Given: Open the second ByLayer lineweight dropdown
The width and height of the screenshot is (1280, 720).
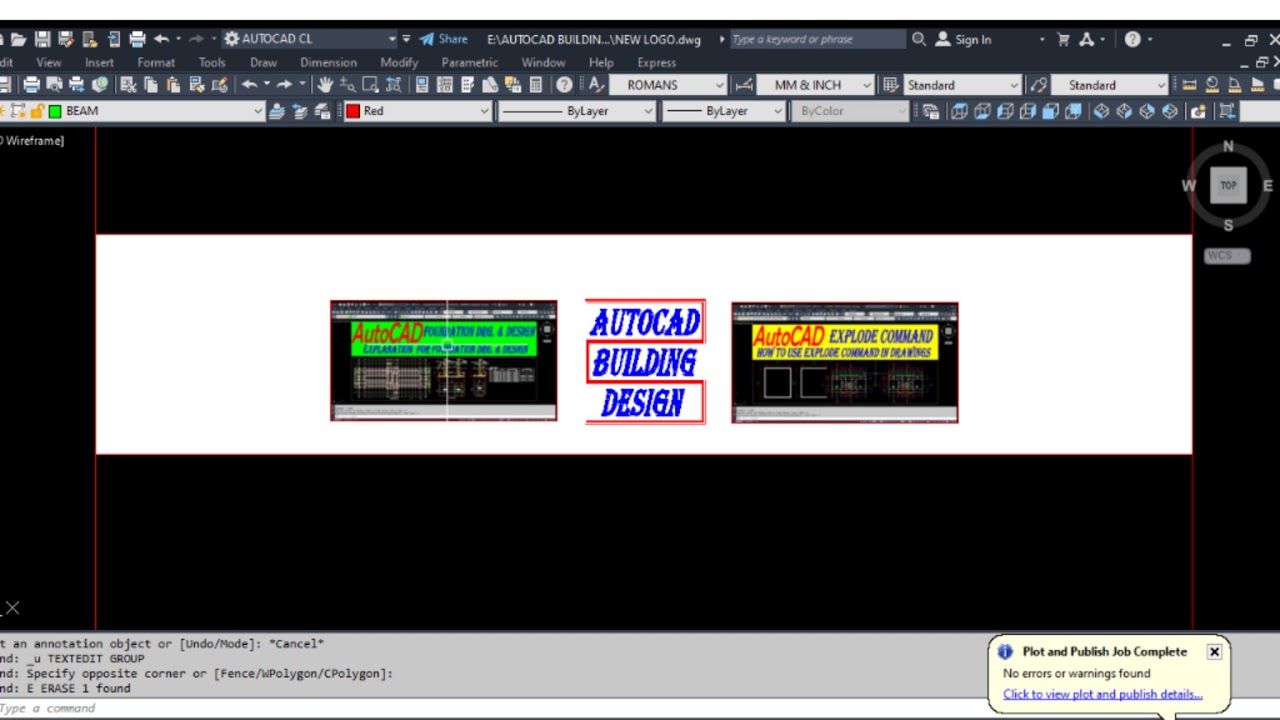Looking at the screenshot, I should (723, 111).
